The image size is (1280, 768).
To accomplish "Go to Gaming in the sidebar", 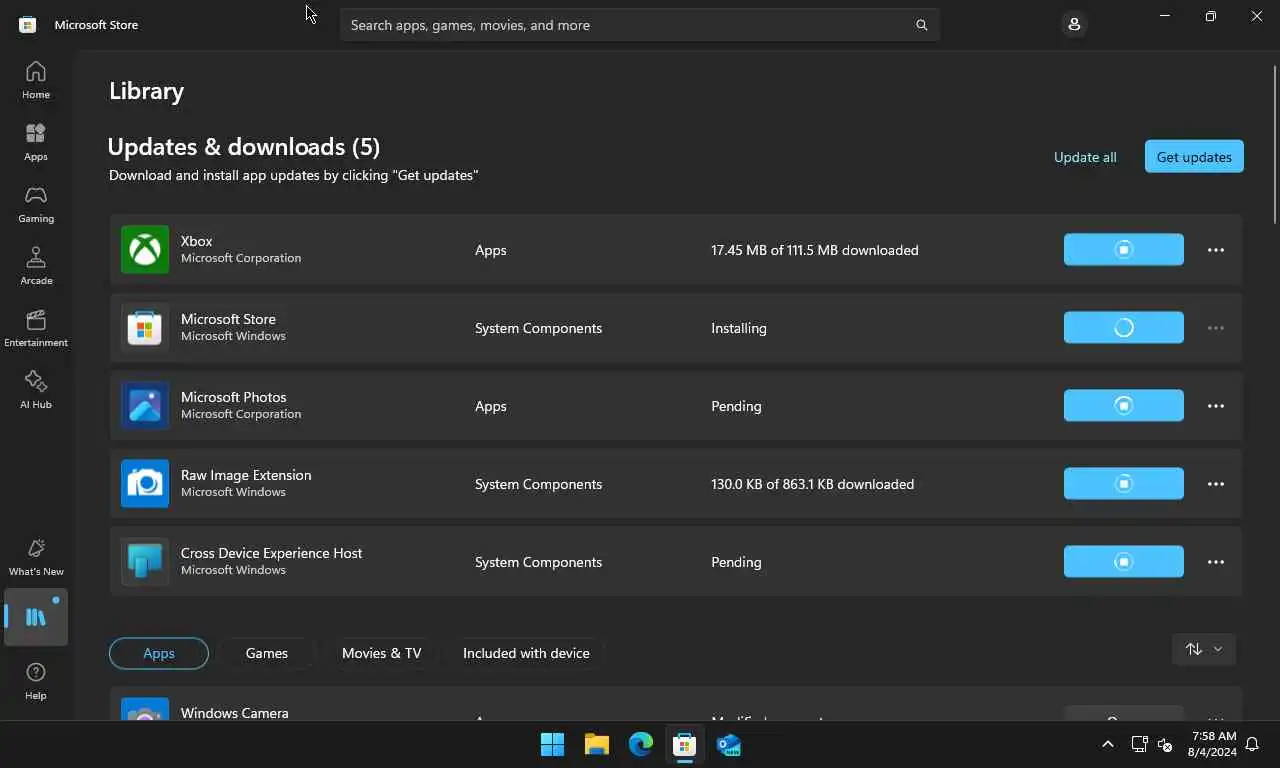I will 36,204.
